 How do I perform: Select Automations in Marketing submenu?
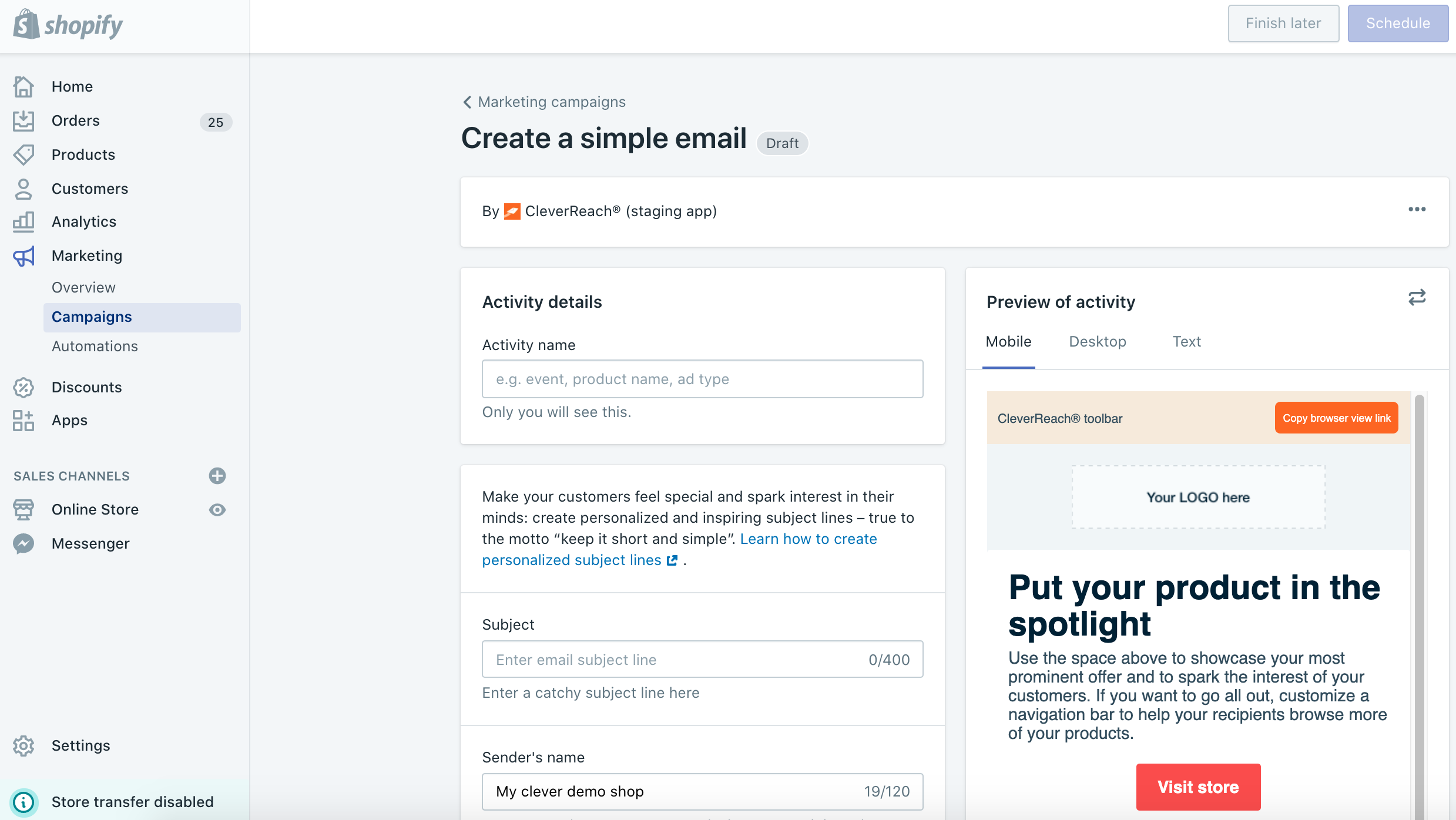(x=95, y=347)
